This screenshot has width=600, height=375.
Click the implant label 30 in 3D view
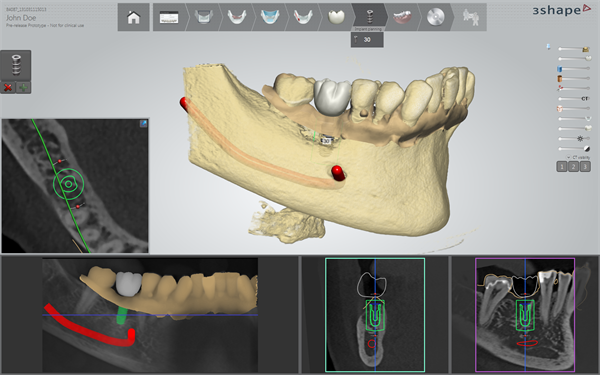pyautogui.click(x=325, y=141)
